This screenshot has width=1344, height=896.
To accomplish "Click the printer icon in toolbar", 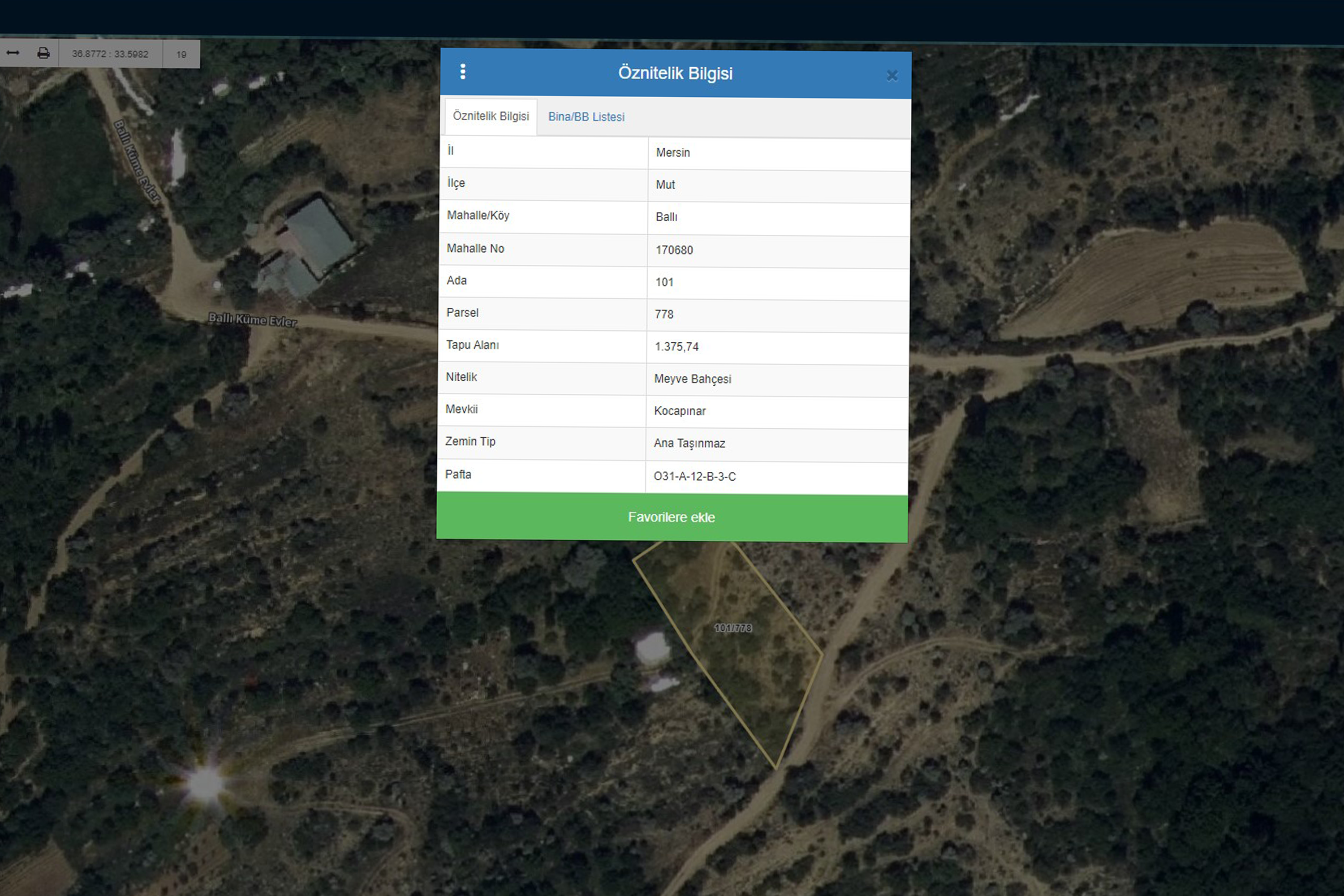I will 43,53.
